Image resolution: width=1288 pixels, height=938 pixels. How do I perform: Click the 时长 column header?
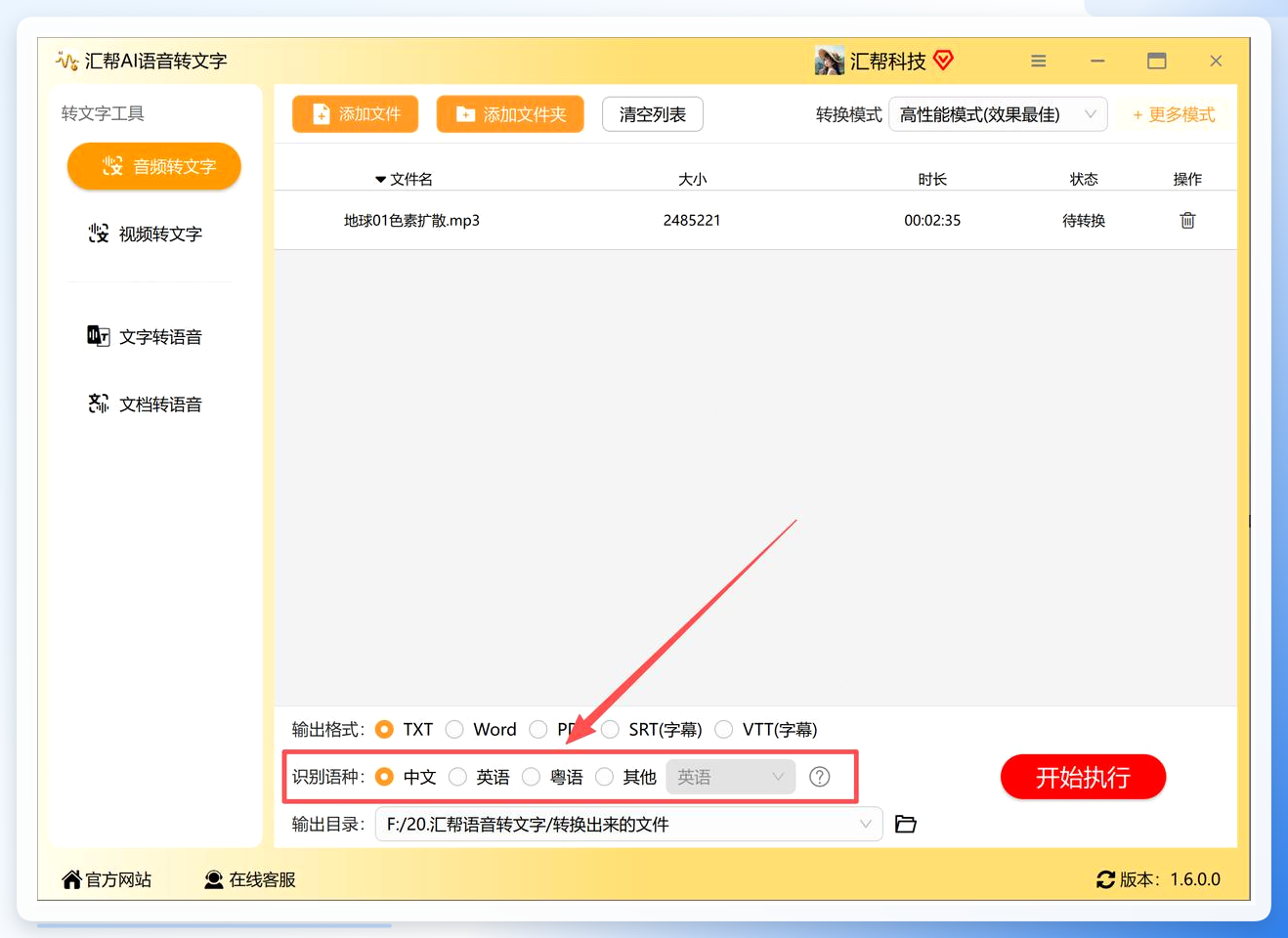932,179
